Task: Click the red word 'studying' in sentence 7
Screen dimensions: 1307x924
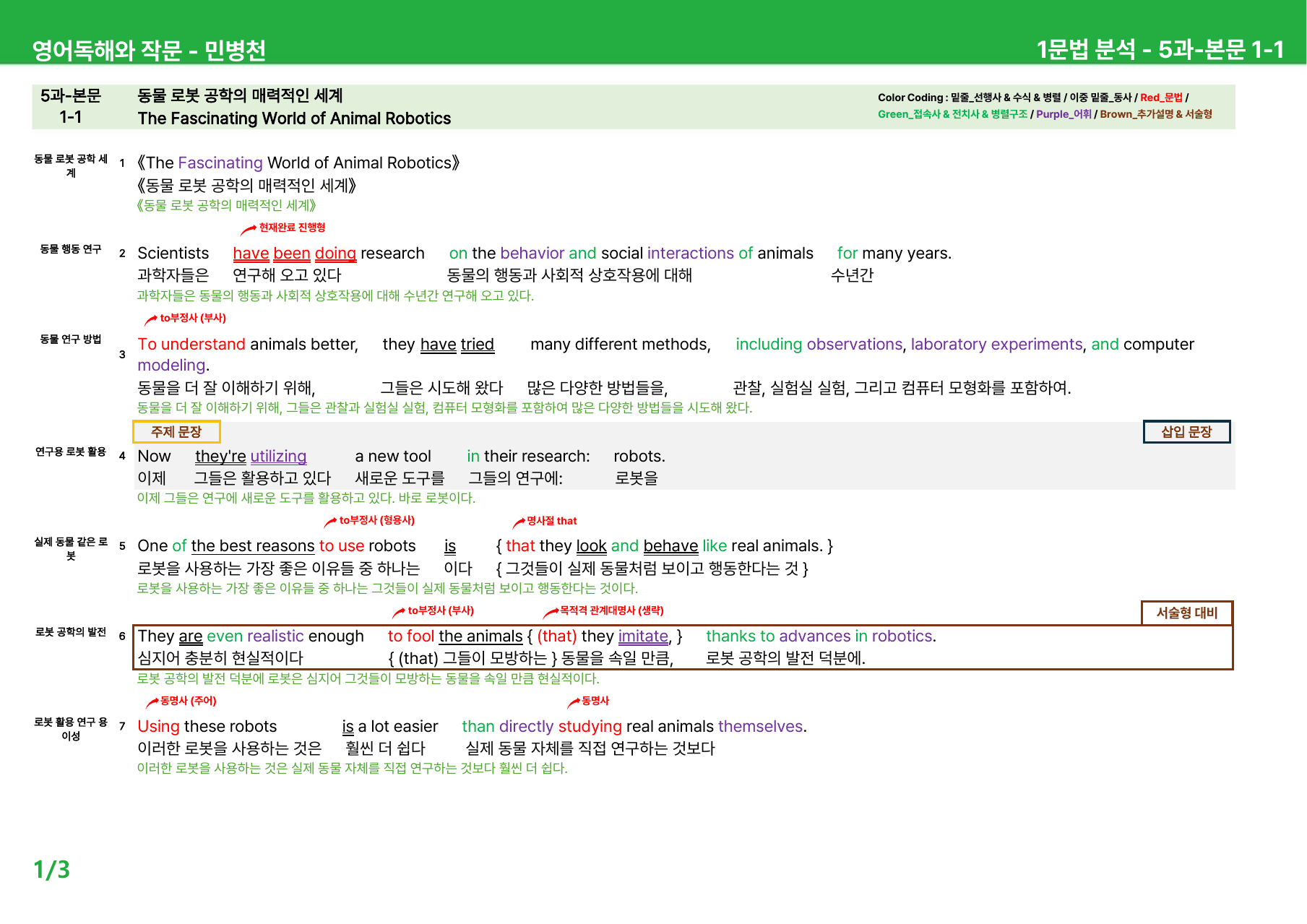Action: tap(590, 727)
